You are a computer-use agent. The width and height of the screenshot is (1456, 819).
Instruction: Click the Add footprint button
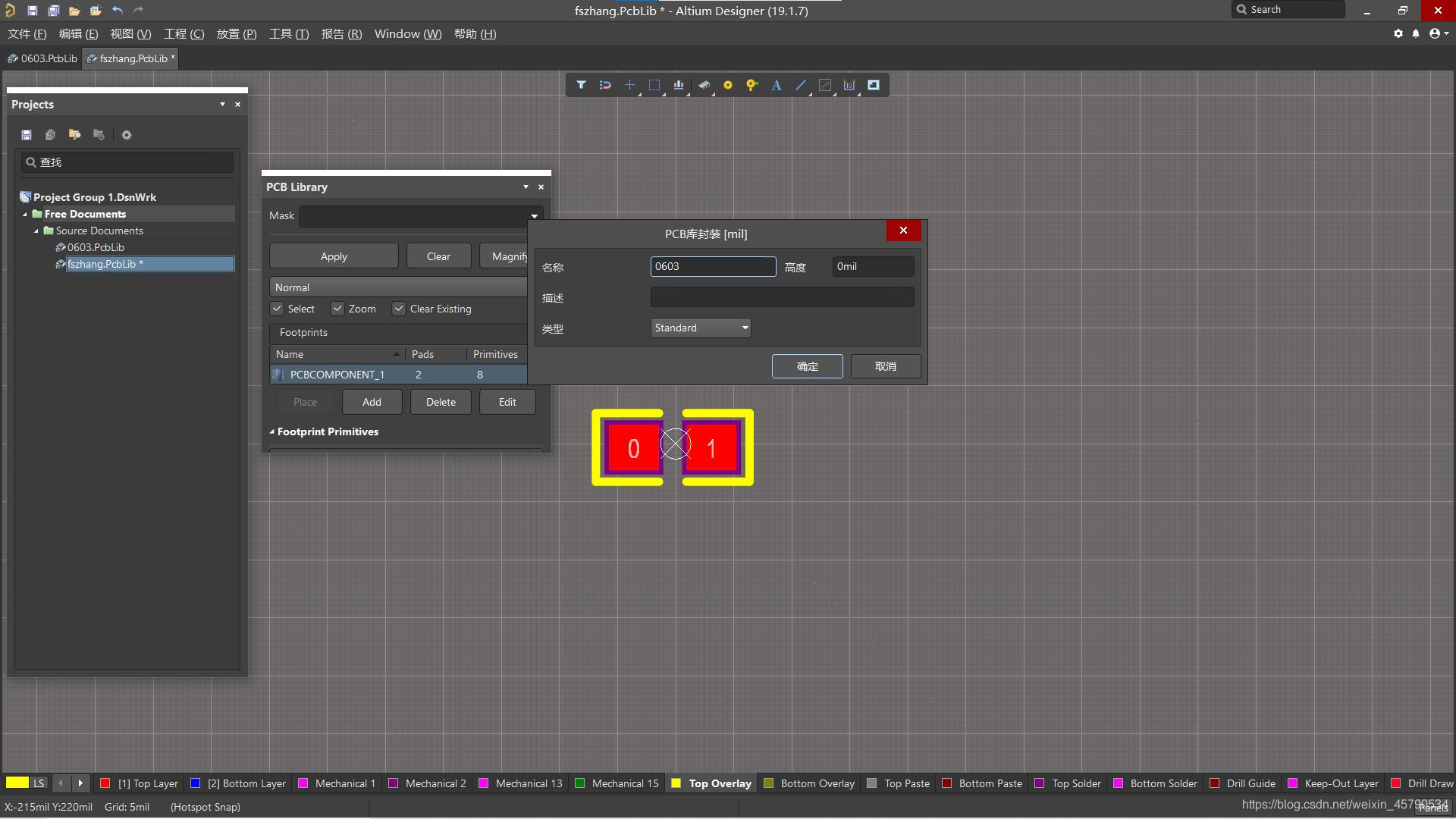371,401
